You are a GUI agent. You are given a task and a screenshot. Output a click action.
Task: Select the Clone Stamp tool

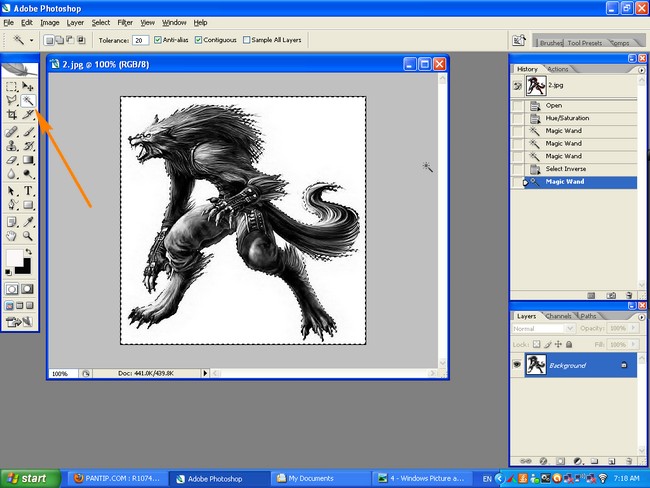[x=11, y=146]
